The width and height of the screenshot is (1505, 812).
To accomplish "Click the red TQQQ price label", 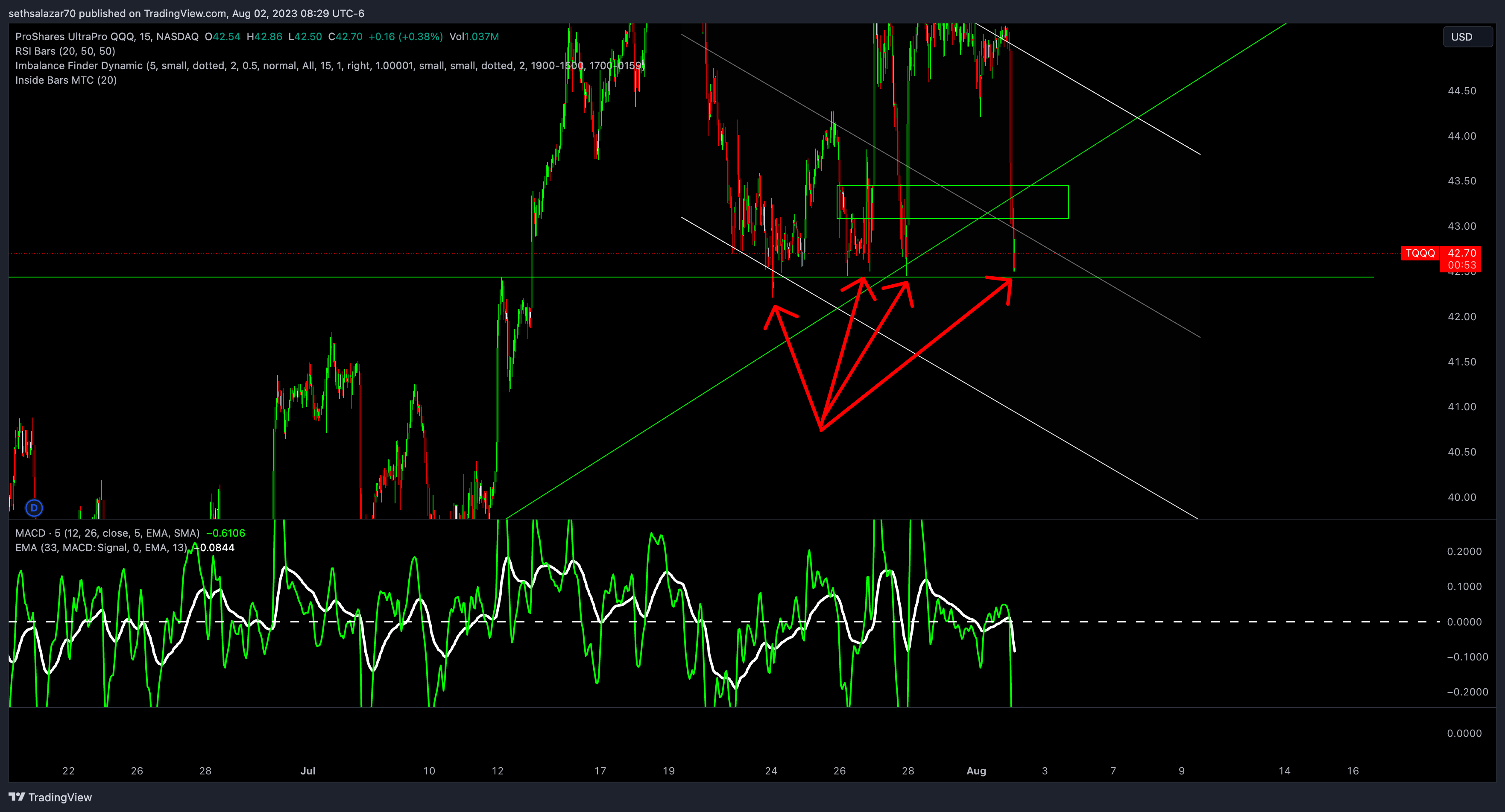I will point(1420,253).
